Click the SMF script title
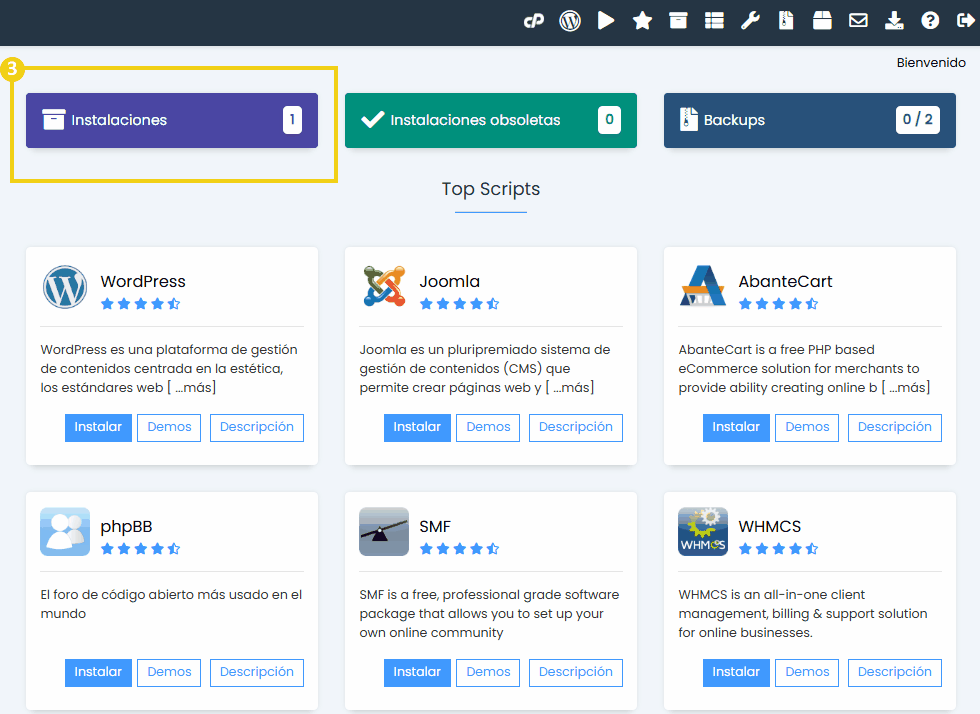Viewport: 980px width, 714px height. pyautogui.click(x=435, y=526)
